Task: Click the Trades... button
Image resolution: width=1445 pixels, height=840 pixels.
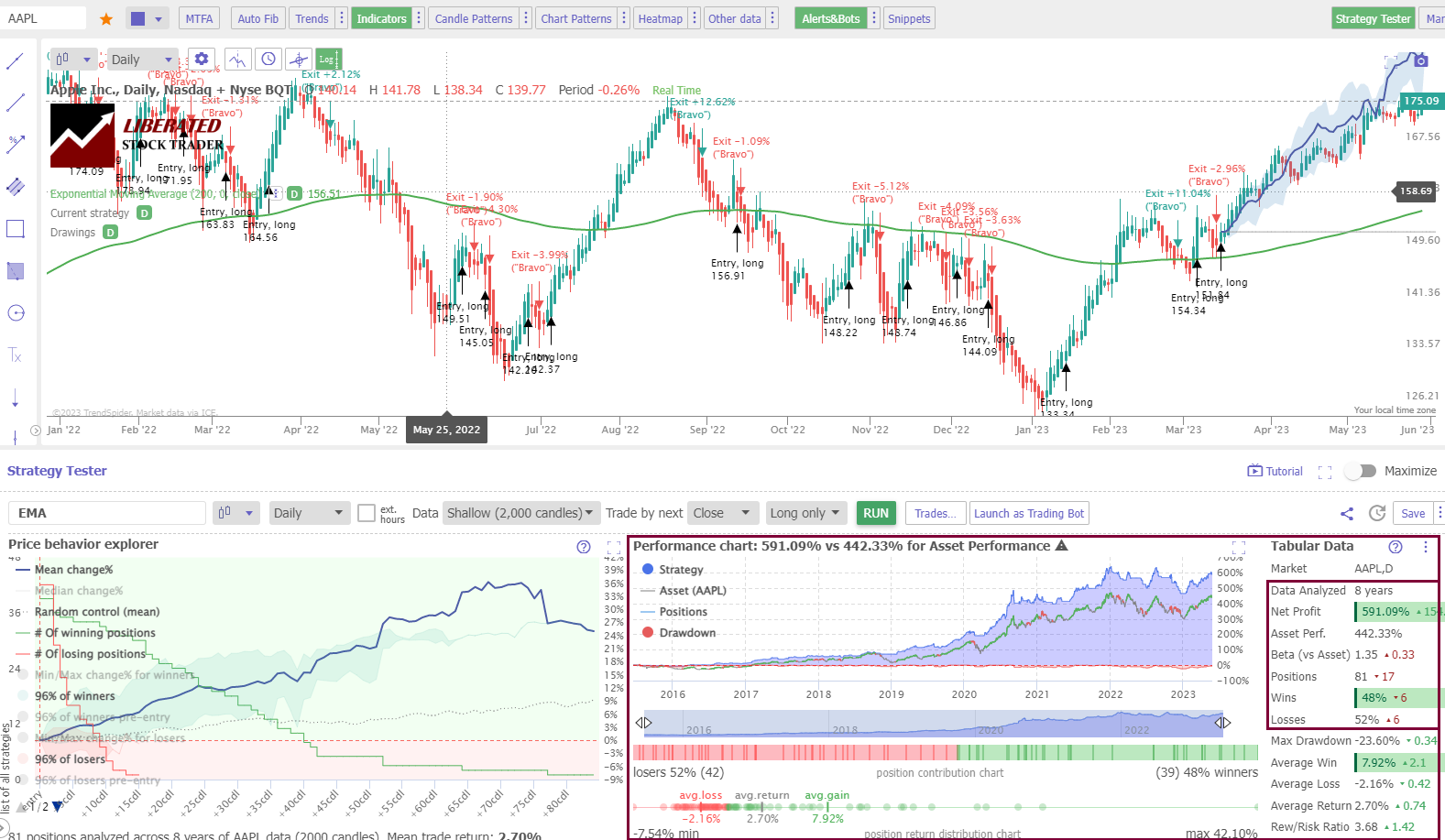Action: (x=936, y=513)
